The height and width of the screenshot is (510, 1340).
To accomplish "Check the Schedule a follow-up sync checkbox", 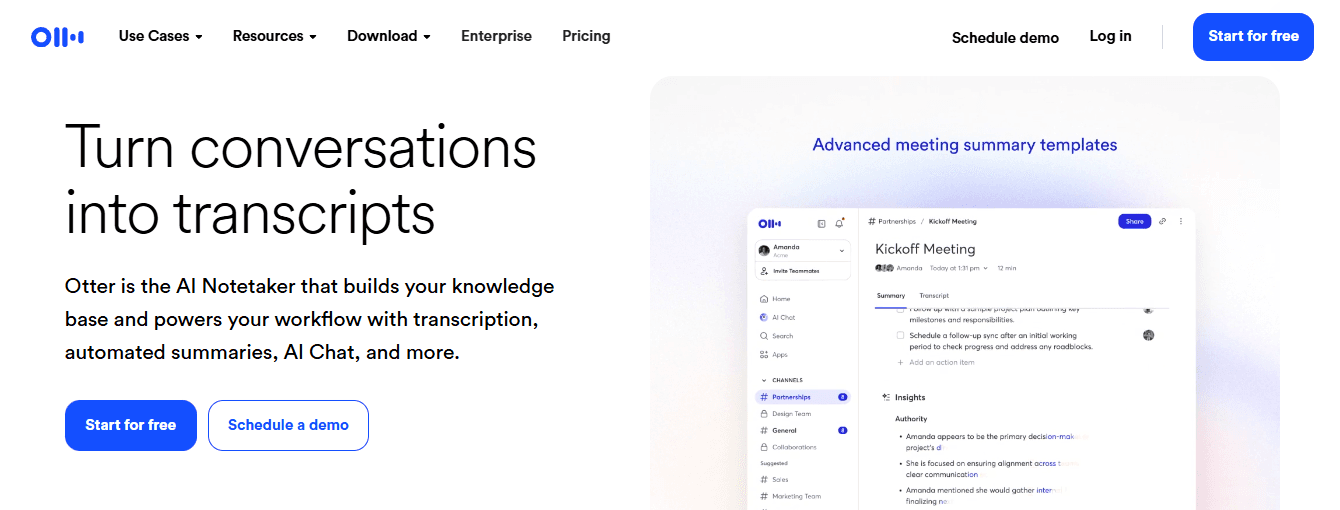I will click(x=901, y=336).
